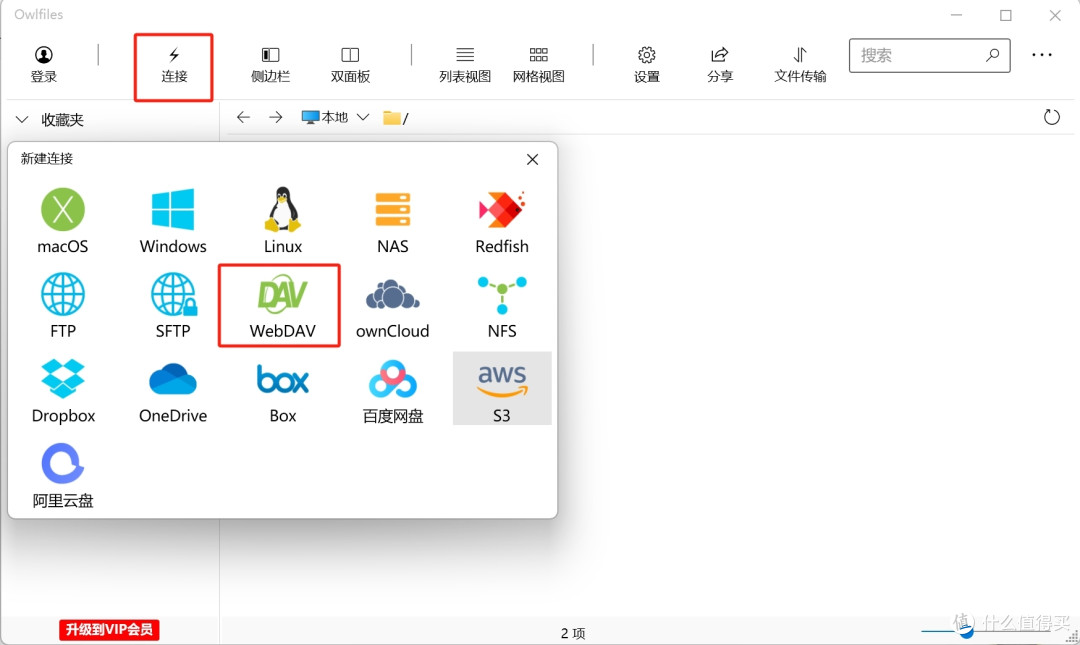Switch to 网格视图 grid view
Viewport: 1080px width, 645px height.
(x=539, y=64)
